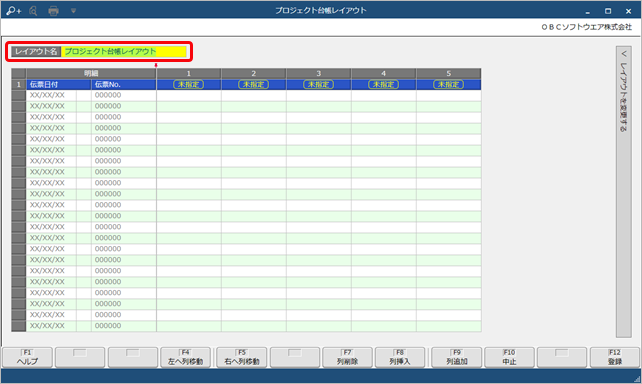Click the printer icon
This screenshot has height=384, width=642.
coord(53,11)
